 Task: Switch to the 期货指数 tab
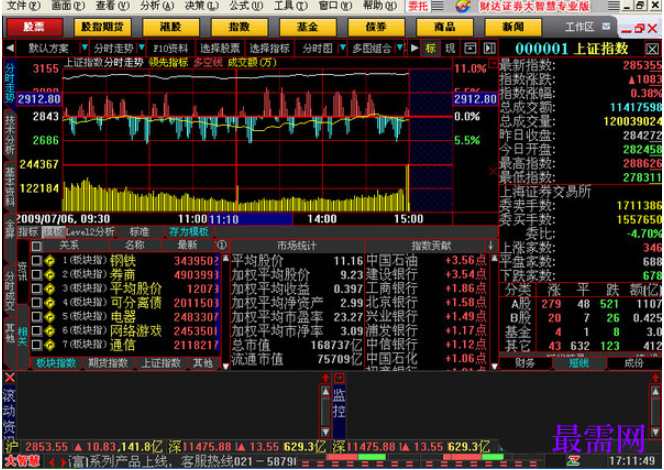pos(108,363)
